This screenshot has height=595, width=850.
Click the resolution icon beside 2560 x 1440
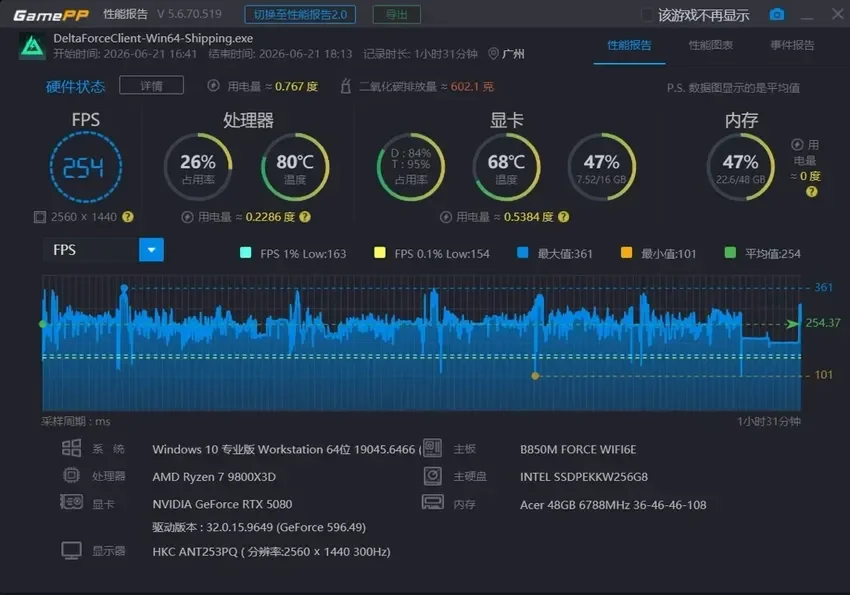[40, 217]
